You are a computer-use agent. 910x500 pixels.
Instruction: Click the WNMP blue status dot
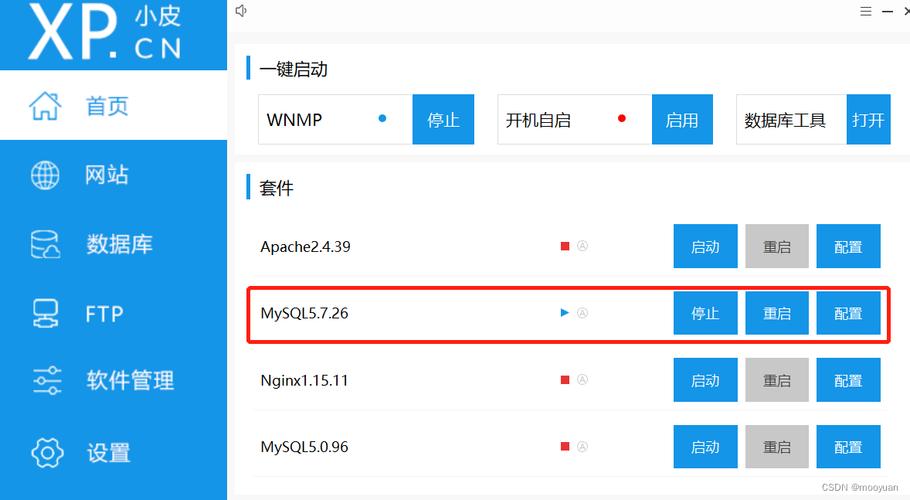[382, 118]
